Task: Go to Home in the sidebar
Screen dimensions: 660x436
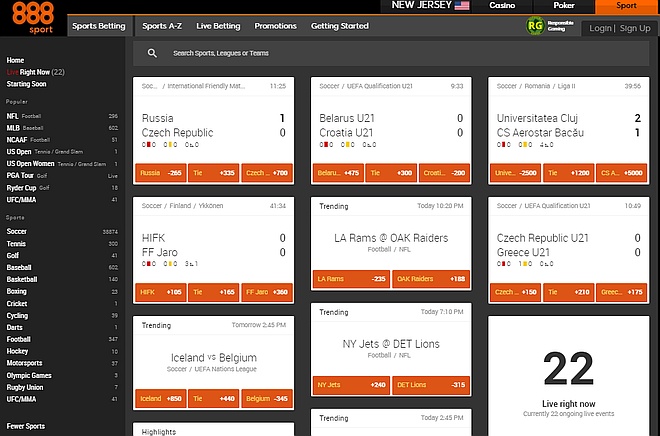Action: [15, 60]
